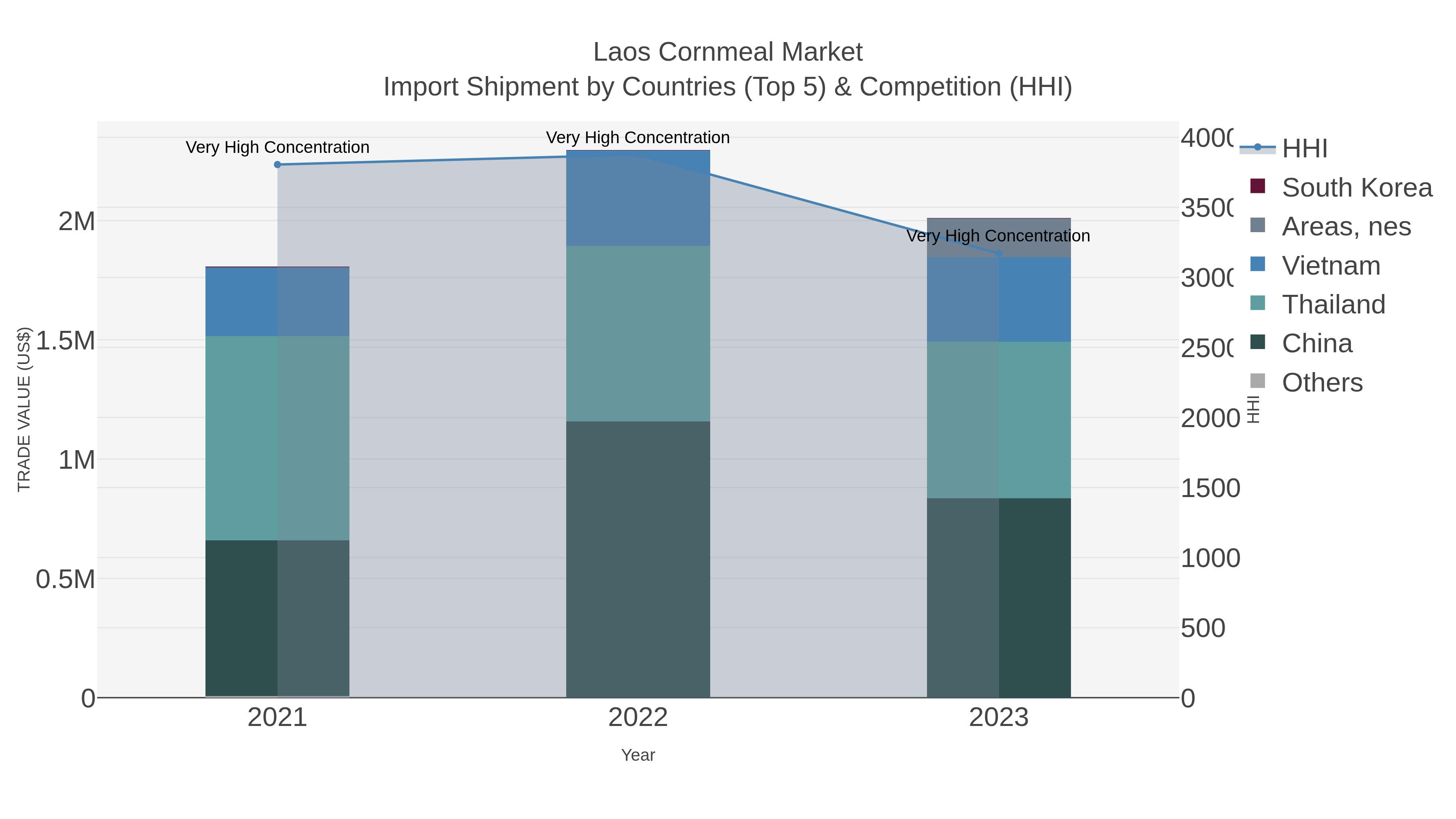This screenshot has height=819, width=1456.
Task: Click the 1.5M tick label on left axis
Action: (66, 341)
